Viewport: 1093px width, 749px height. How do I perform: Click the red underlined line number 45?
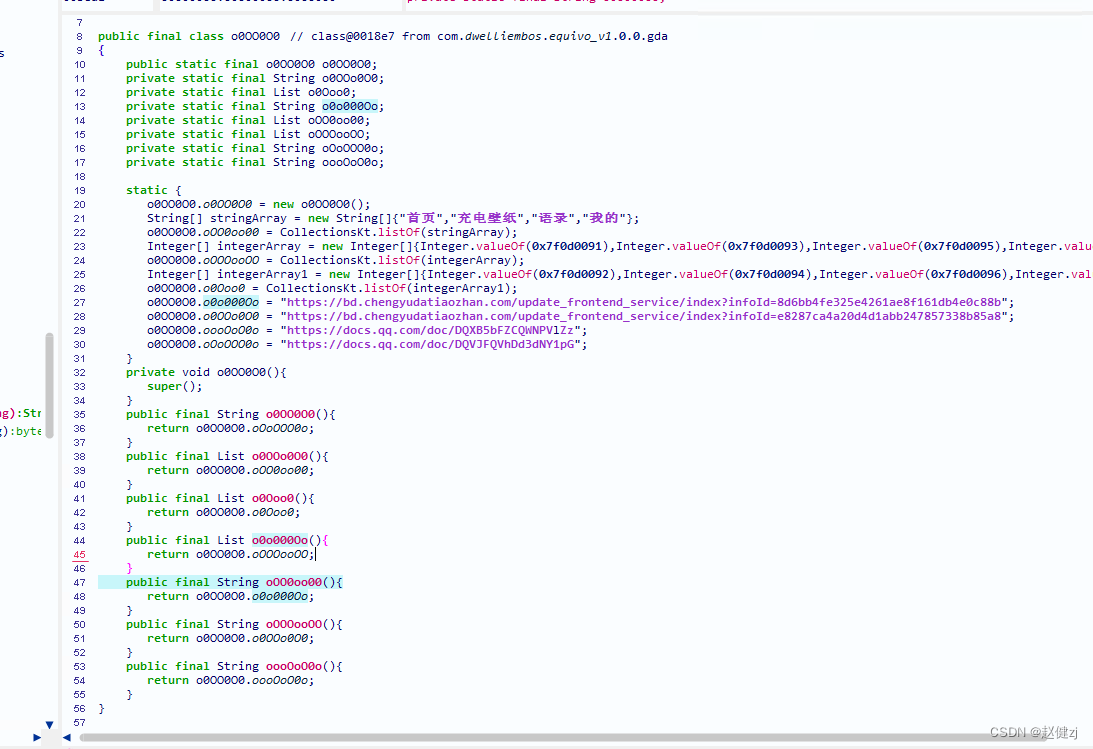pos(79,555)
